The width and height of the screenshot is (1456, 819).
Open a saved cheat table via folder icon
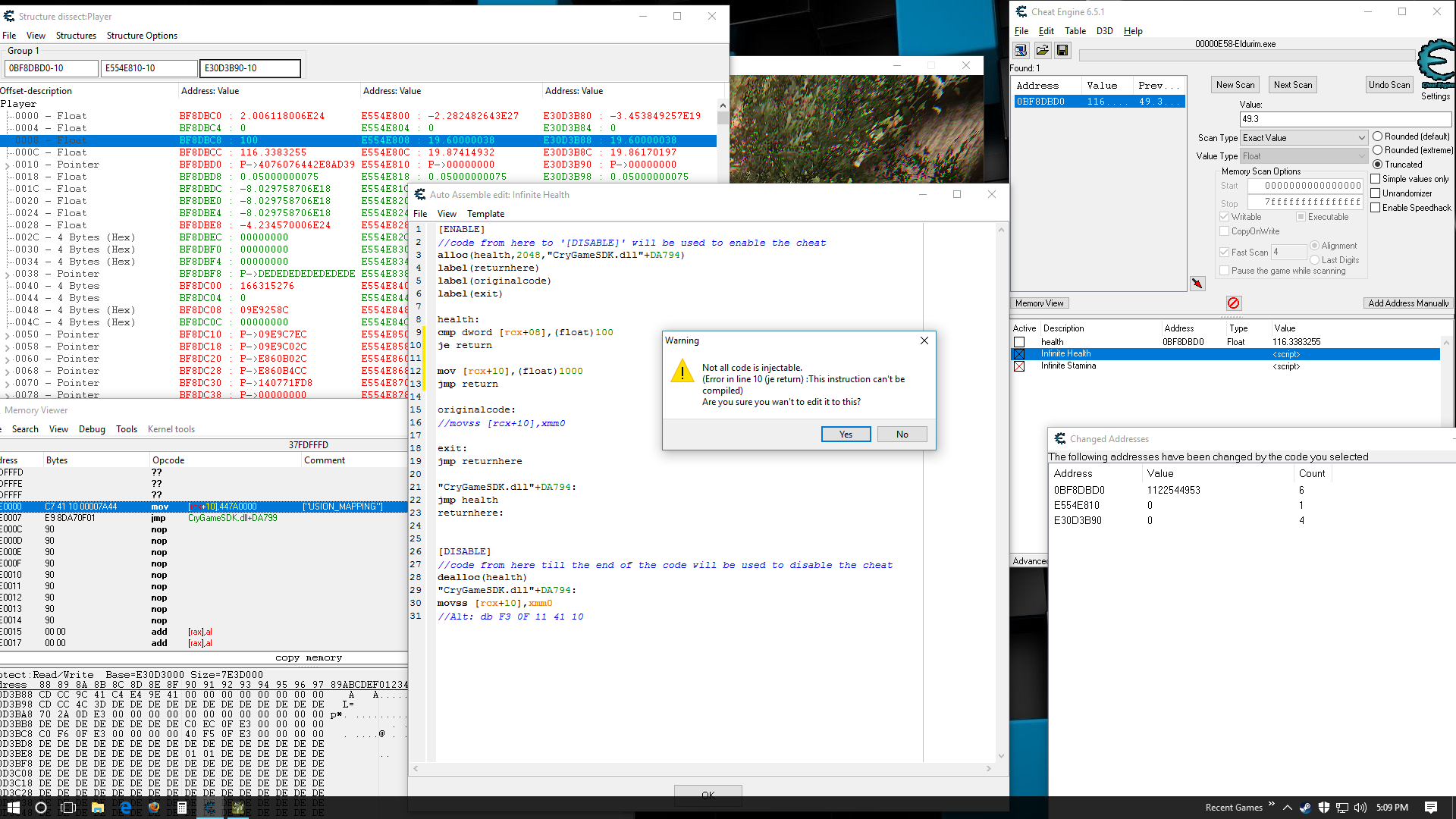1042,50
